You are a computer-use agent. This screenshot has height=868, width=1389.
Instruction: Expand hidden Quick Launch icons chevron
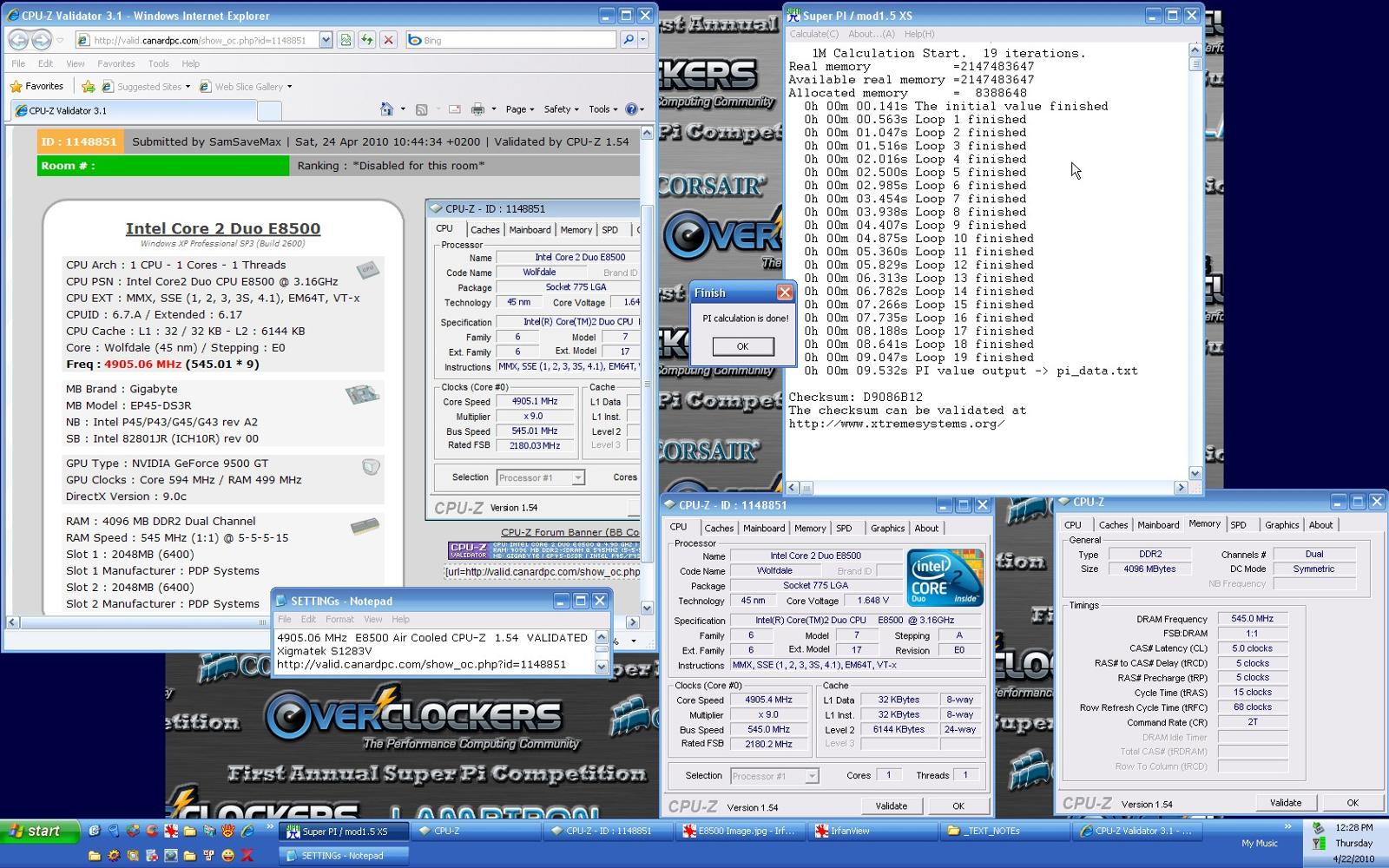coord(269,827)
